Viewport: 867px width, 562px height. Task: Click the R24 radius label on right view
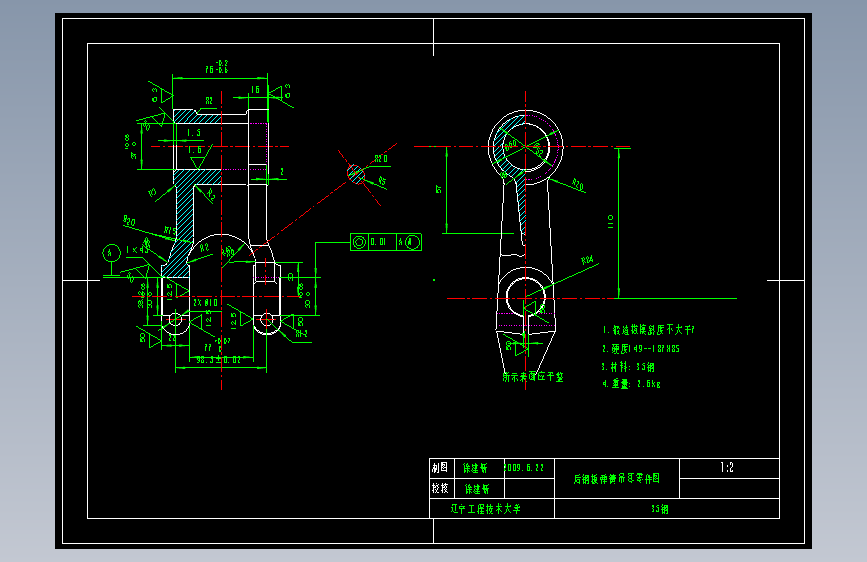pyautogui.click(x=587, y=260)
